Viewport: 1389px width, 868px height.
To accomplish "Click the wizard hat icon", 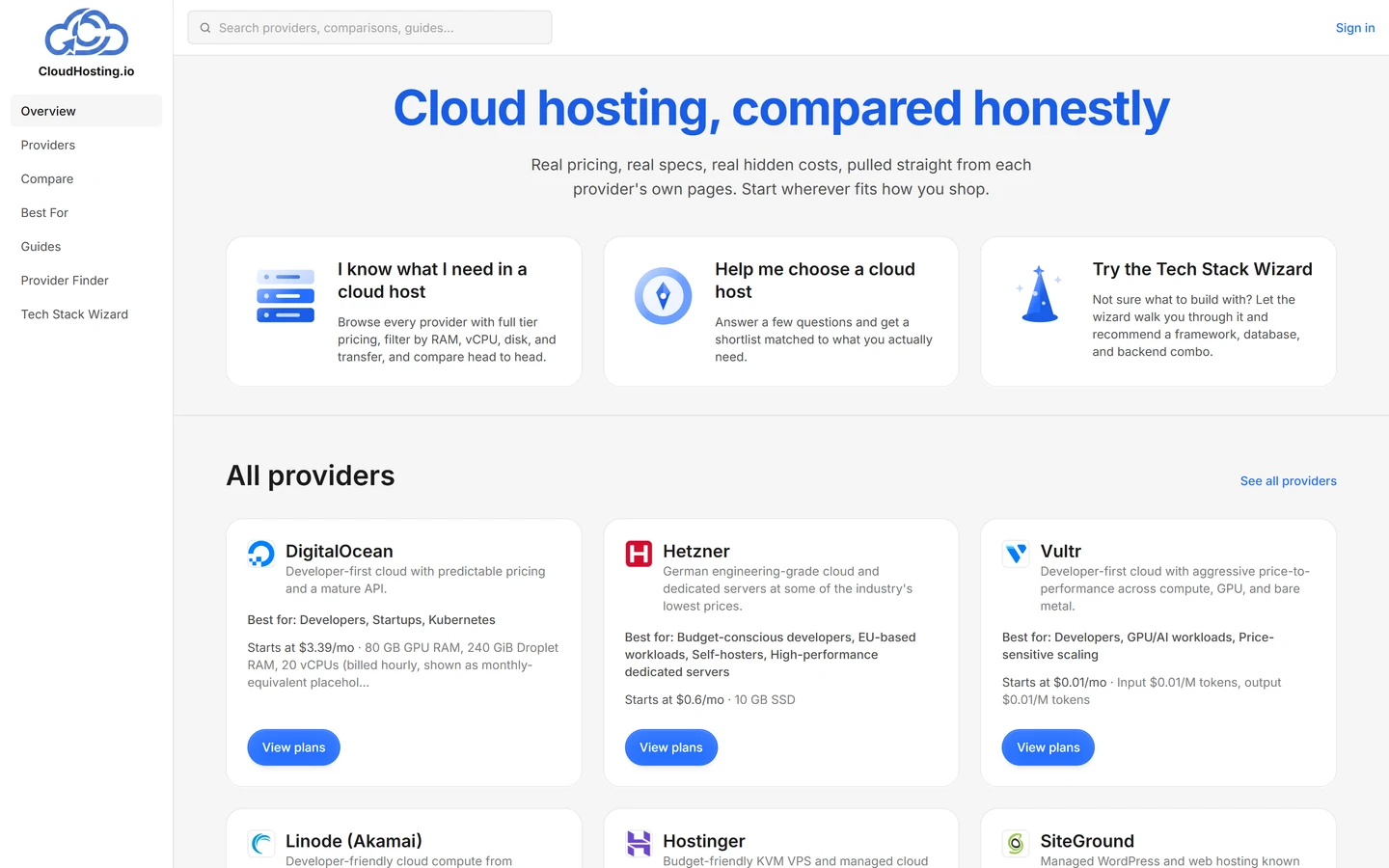I will tap(1040, 293).
